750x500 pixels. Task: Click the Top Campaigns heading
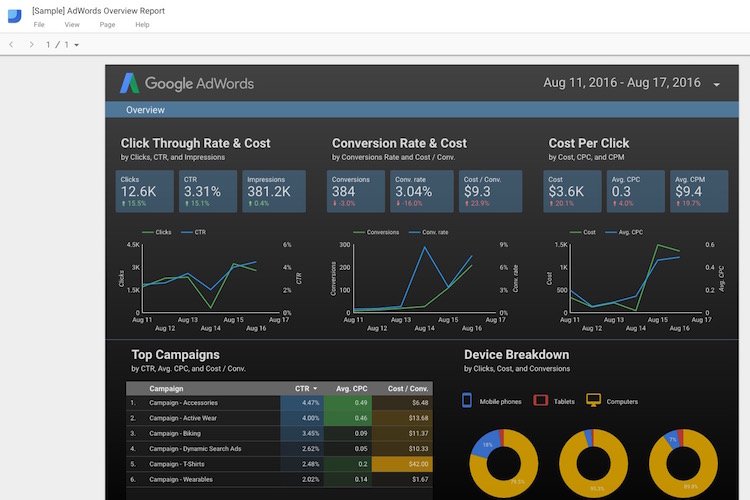[176, 355]
